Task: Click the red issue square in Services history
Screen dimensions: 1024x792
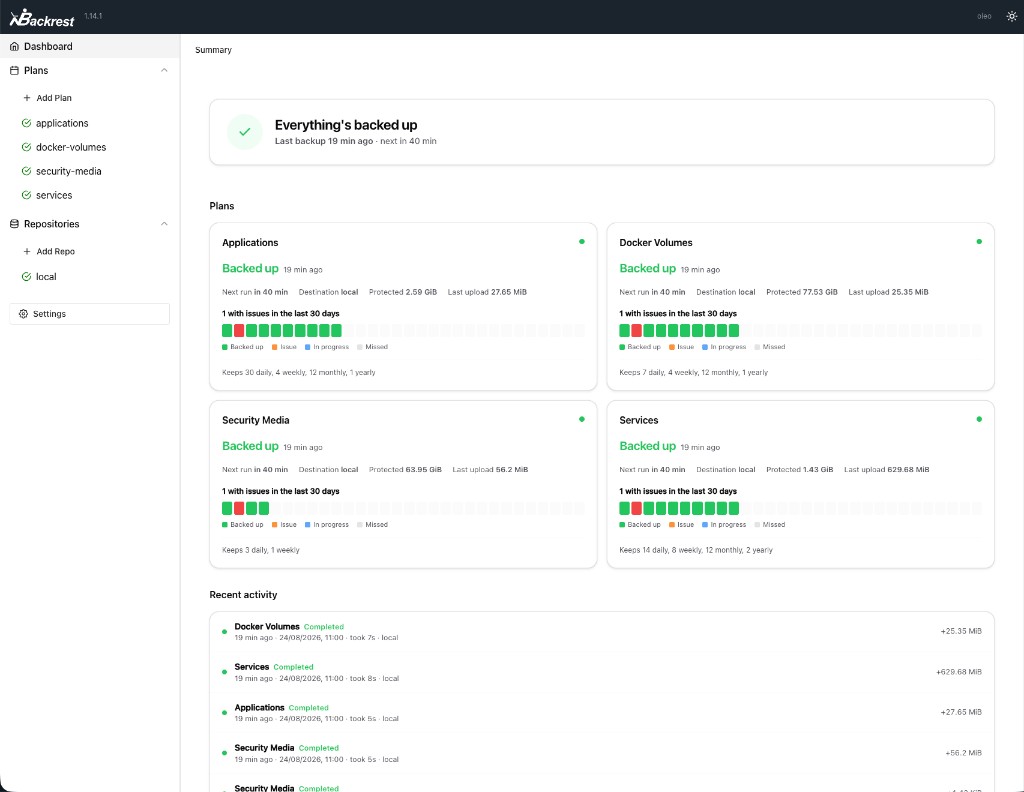Action: pyautogui.click(x=636, y=508)
